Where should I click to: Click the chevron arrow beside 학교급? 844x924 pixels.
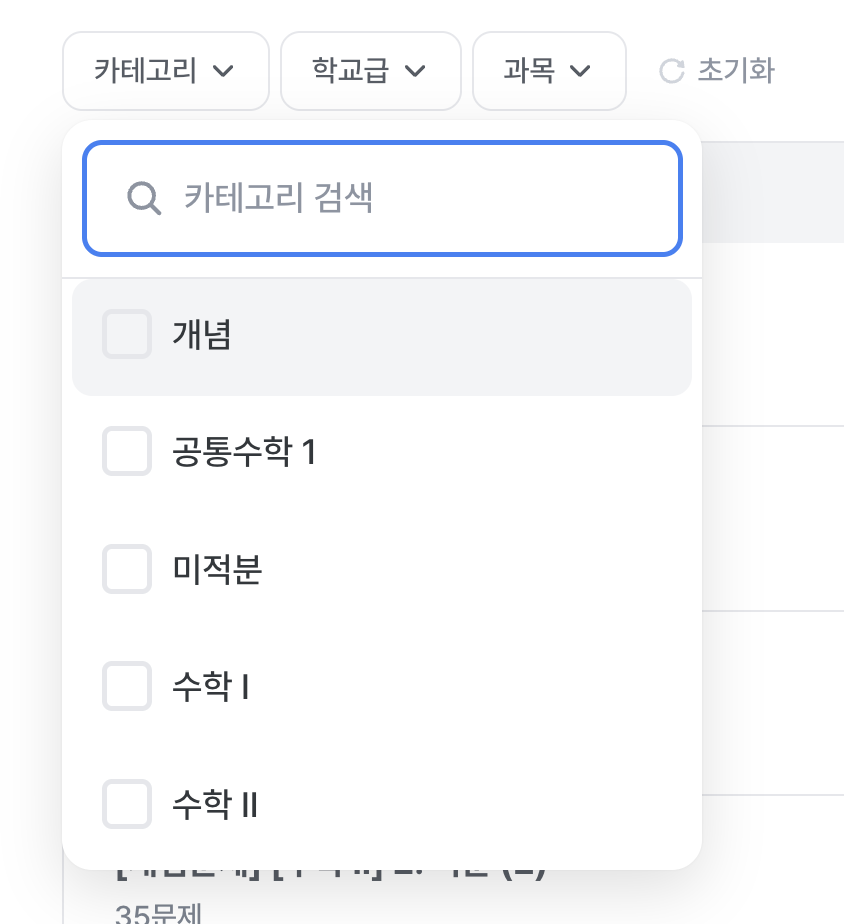pos(415,71)
